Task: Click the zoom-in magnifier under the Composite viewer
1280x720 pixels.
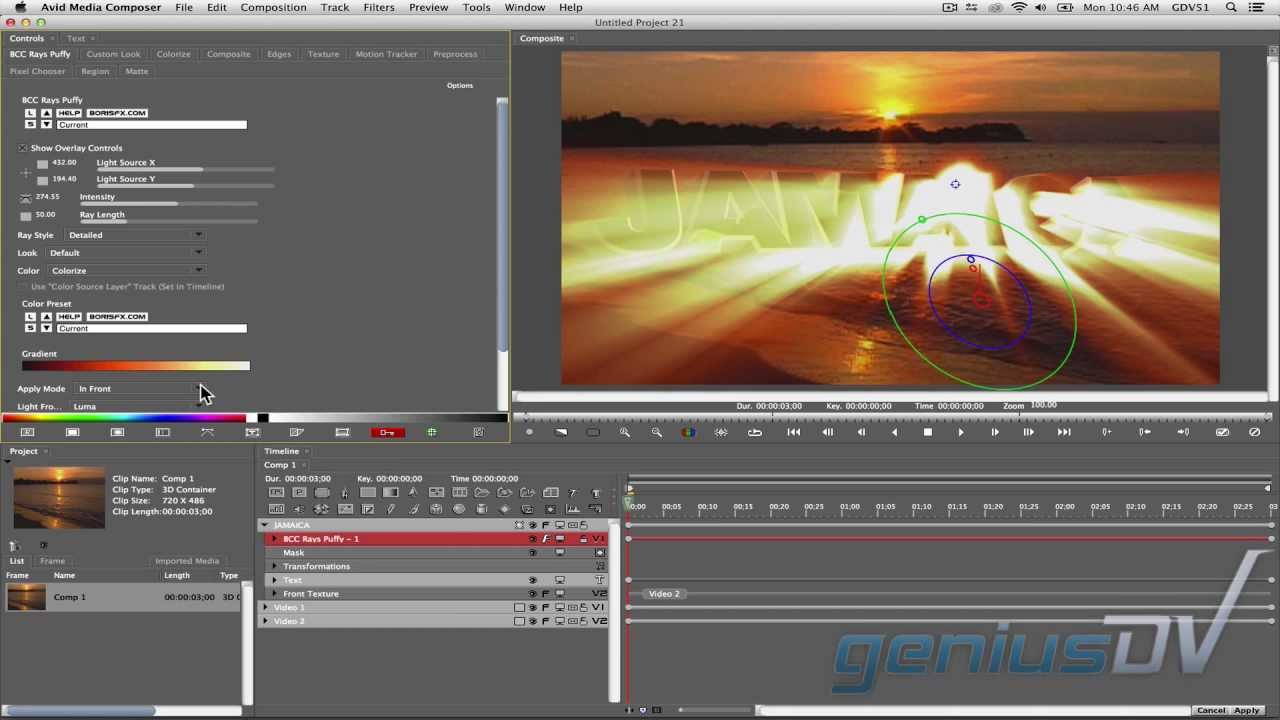Action: click(x=625, y=432)
